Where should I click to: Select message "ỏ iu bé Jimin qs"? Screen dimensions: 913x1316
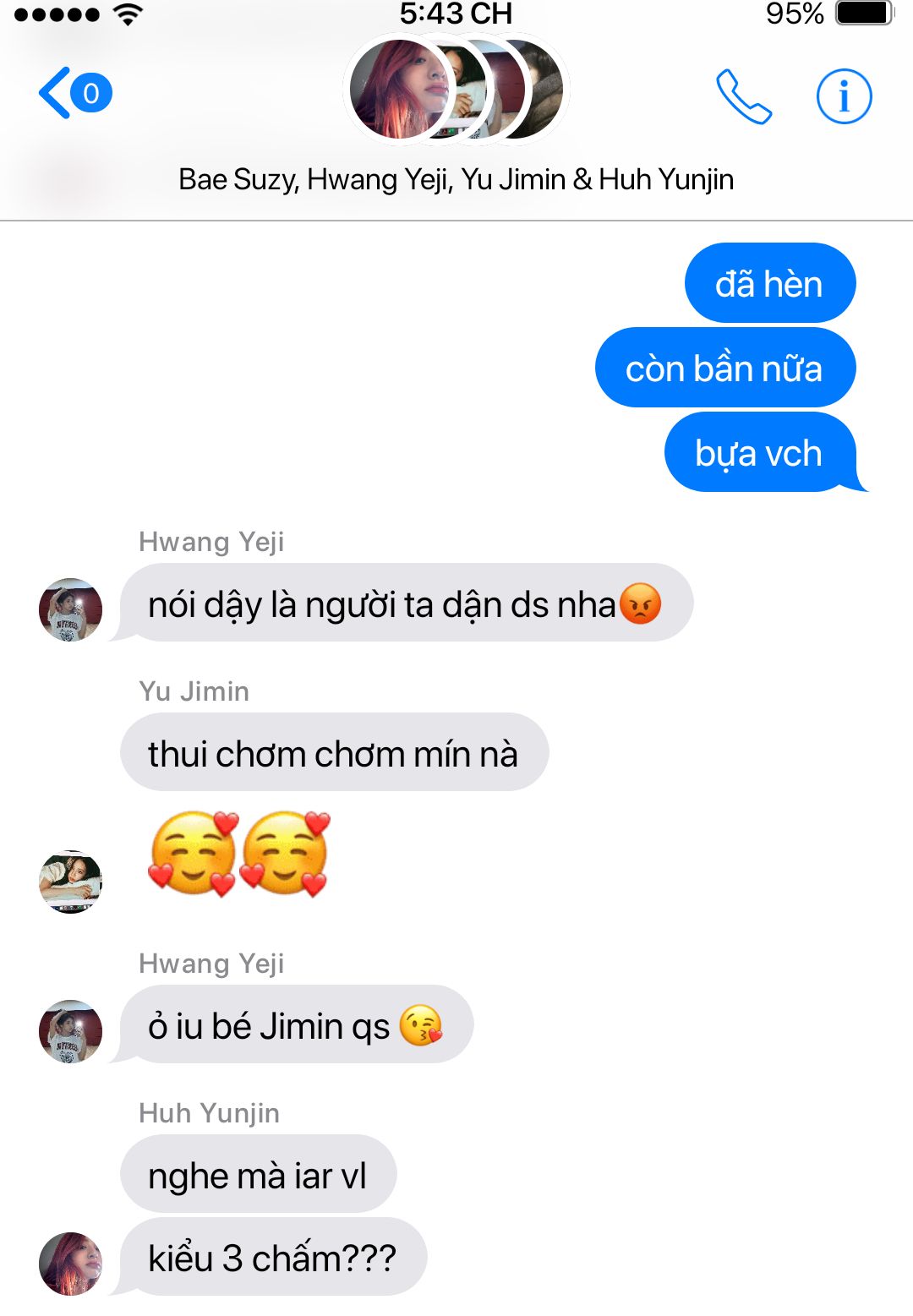point(297,1024)
